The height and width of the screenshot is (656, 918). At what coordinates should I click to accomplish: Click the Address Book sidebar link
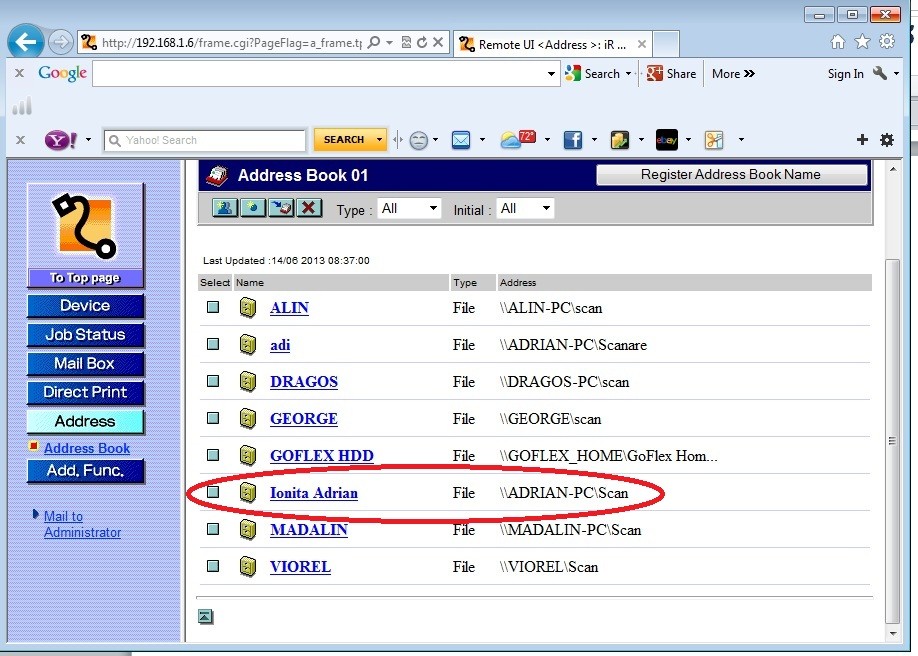87,448
